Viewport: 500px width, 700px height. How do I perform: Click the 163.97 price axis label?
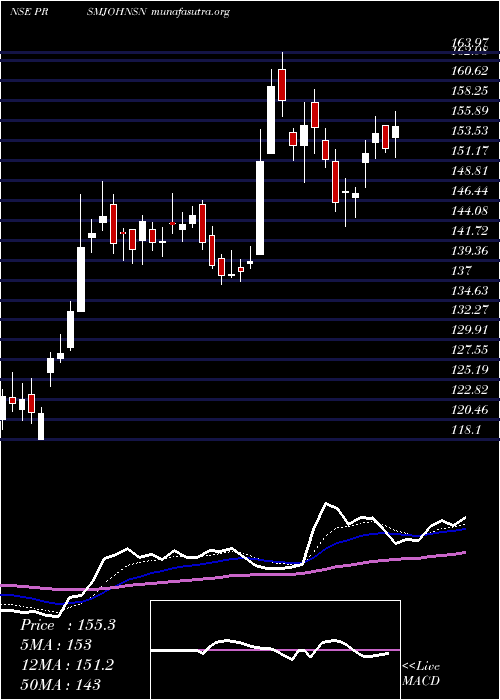[469, 44]
